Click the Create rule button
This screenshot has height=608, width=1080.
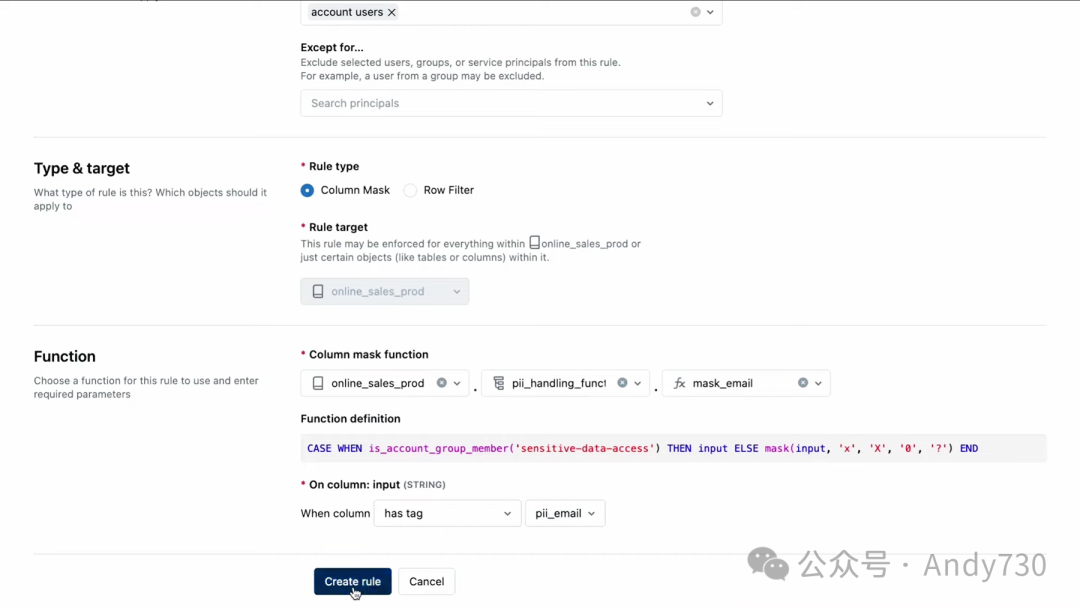[x=352, y=582]
